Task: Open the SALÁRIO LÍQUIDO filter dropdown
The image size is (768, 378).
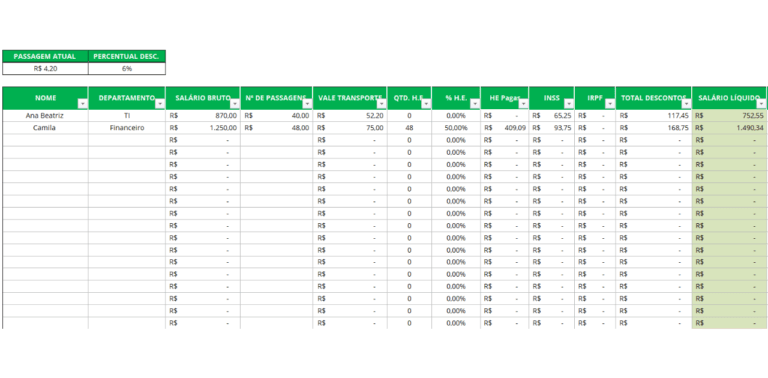Action: click(761, 104)
